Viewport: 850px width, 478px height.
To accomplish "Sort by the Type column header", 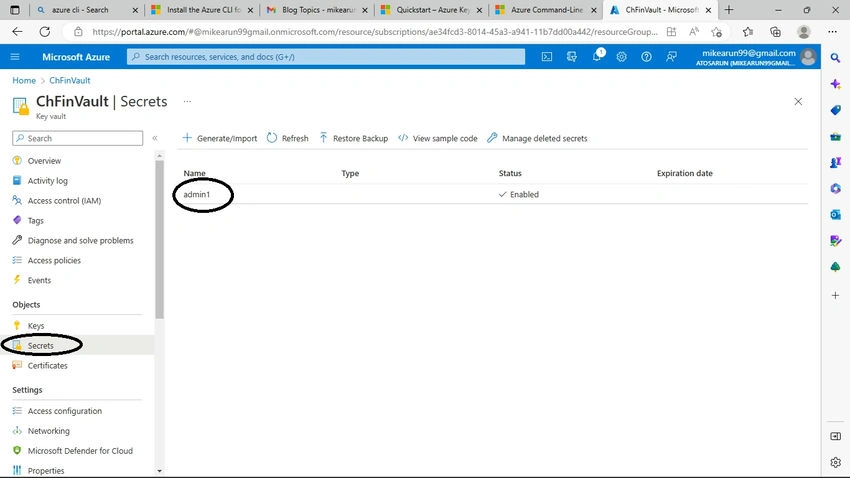I will [x=350, y=173].
